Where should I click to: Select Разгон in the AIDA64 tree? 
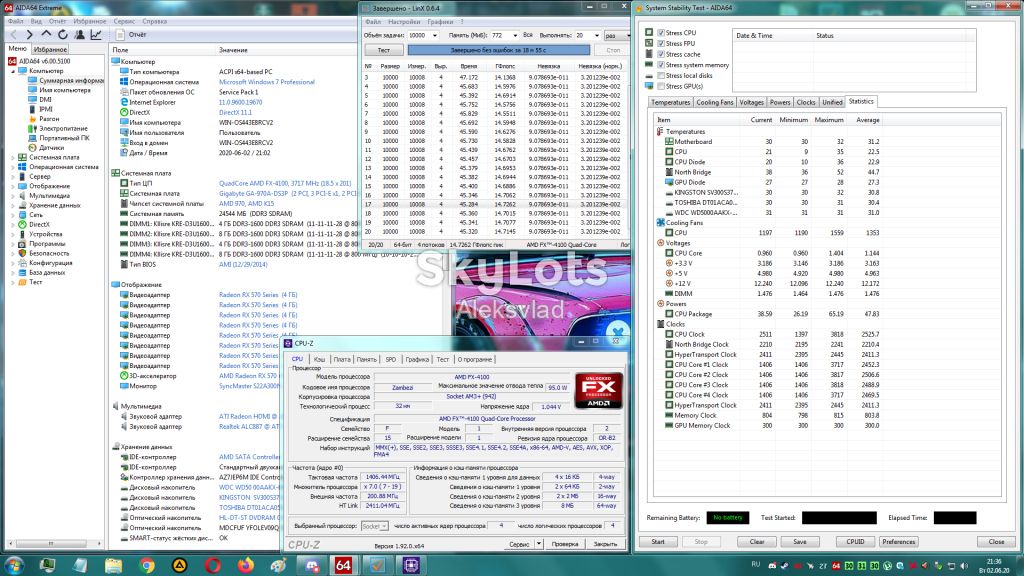point(48,119)
